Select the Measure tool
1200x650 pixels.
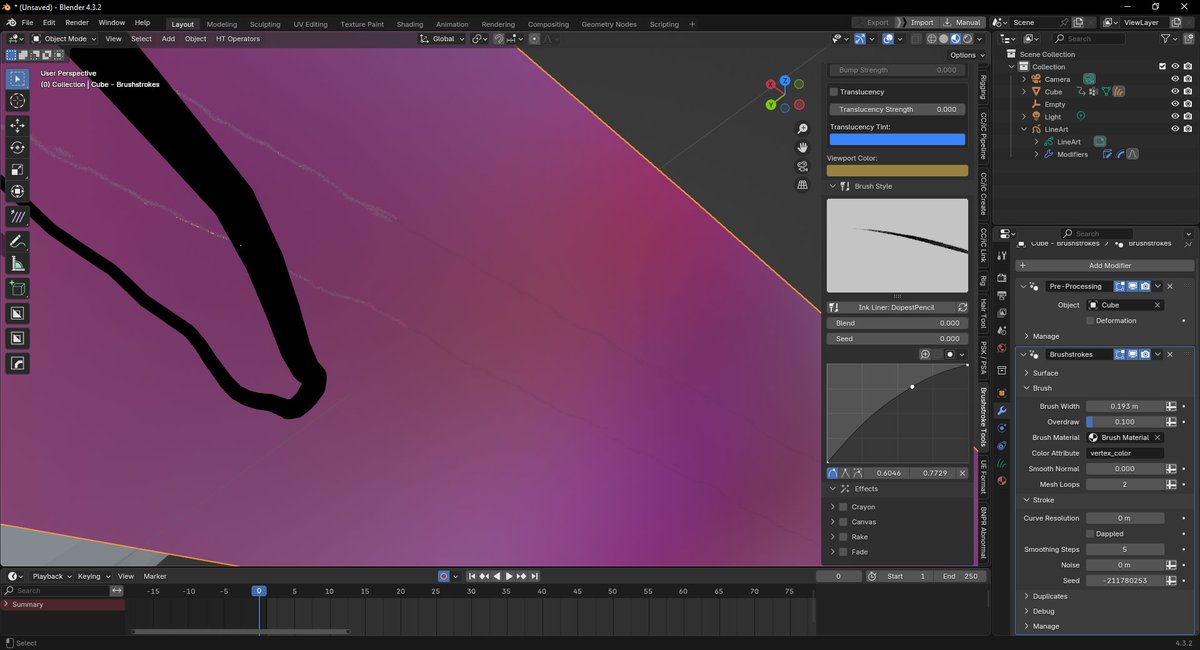click(x=17, y=264)
